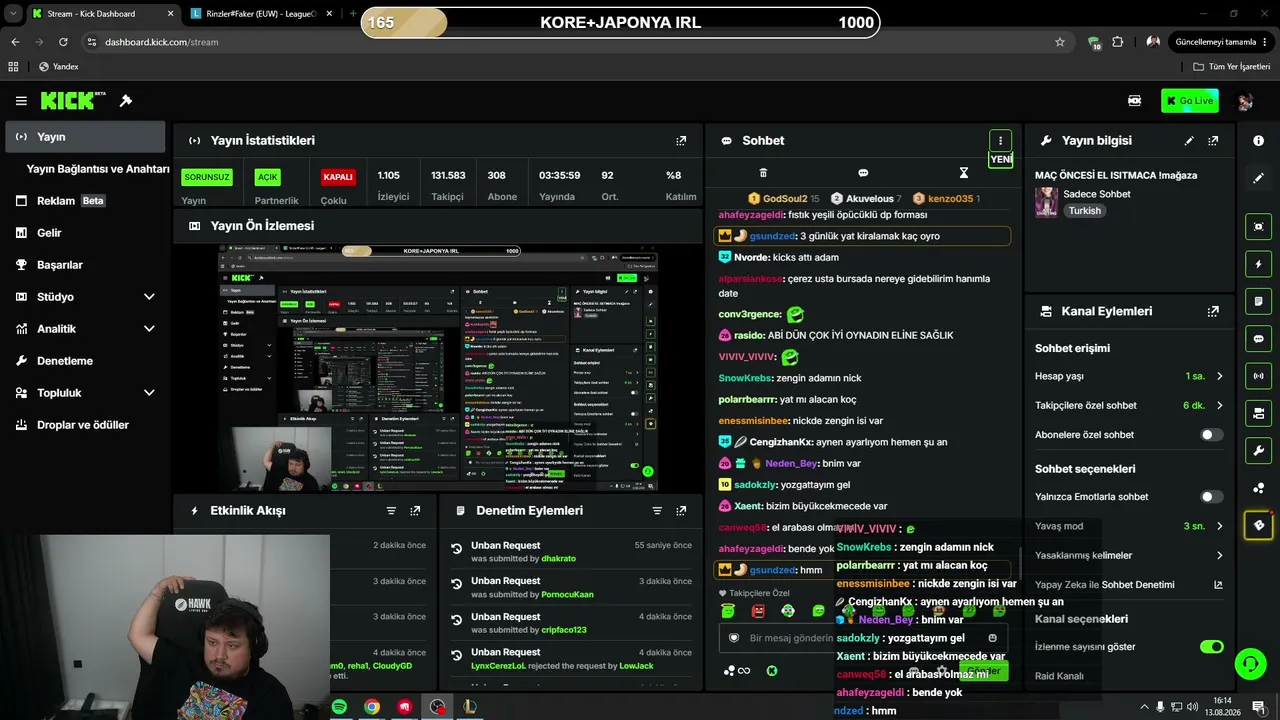This screenshot has width=1280, height=720.
Task: Click the dhakrato username in Denetim Eylemleri
Action: tap(559, 559)
